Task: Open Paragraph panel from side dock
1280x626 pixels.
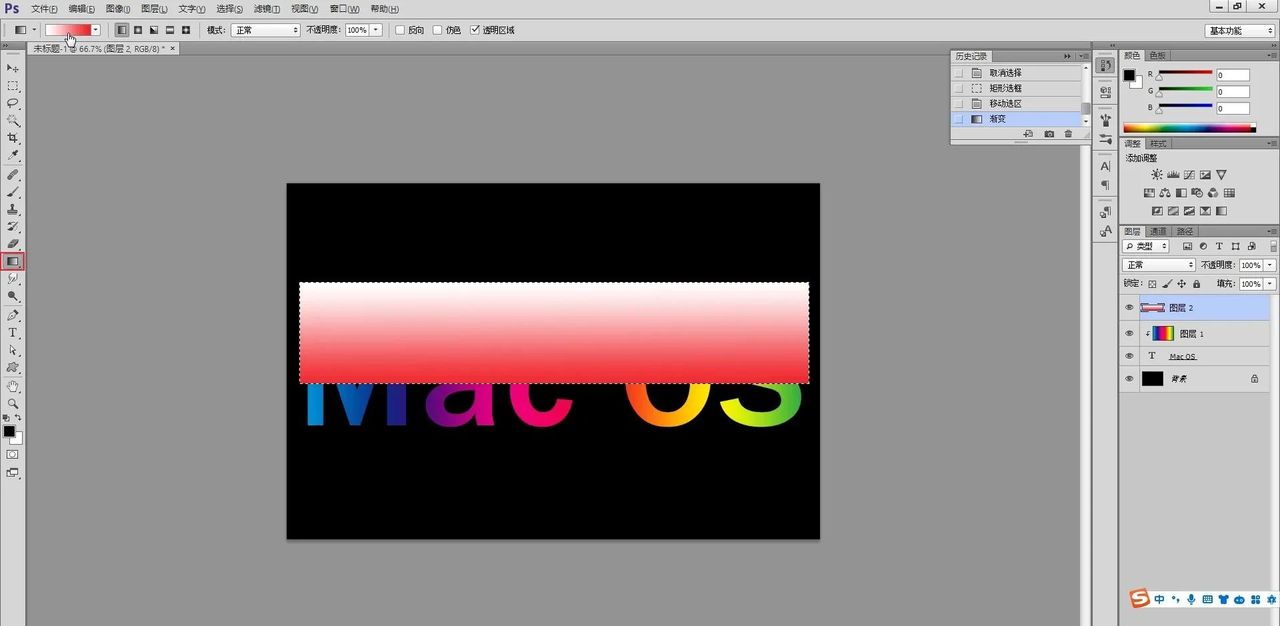Action: [1105, 185]
